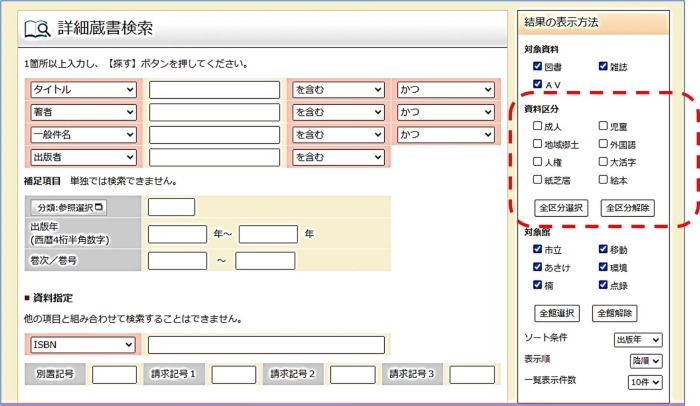The height and width of the screenshot is (406, 700).
Task: Toggle the 雑誌 checkbox
Action: point(603,66)
